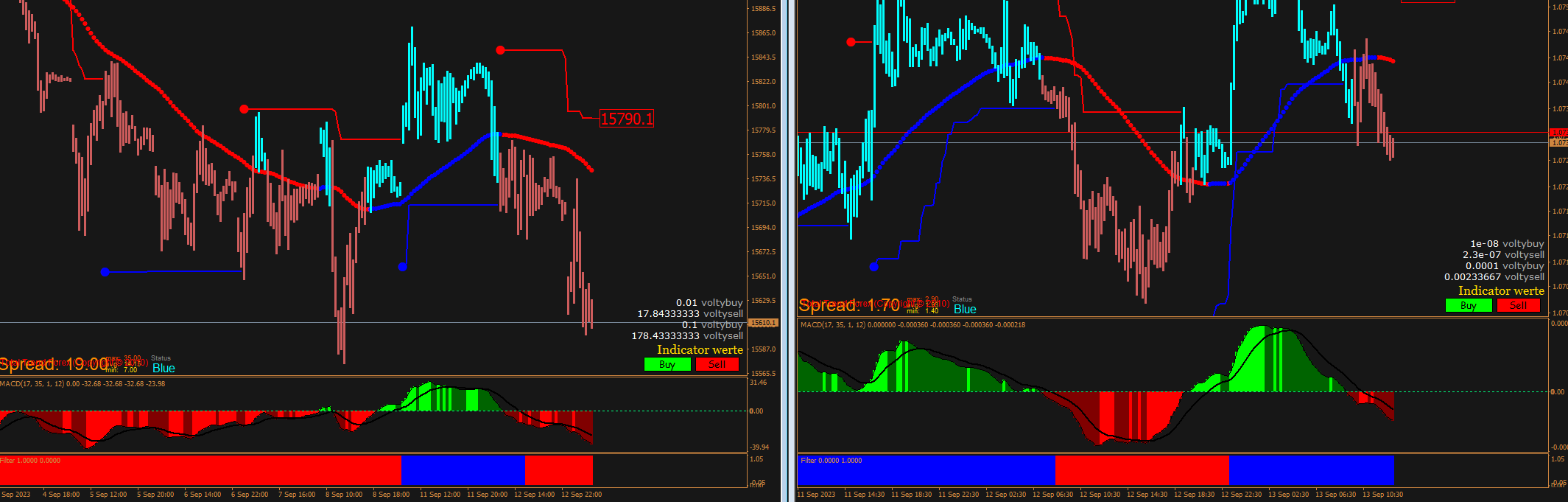Viewport: 1568px width, 502px height.
Task: Click the red dot marker in the Spread 1.70 chart
Action: (x=851, y=42)
